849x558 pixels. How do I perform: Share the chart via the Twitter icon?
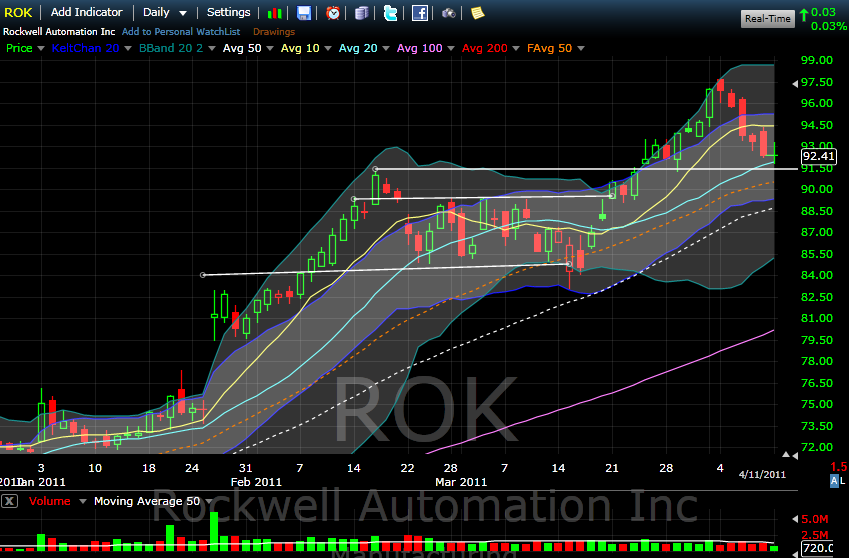point(390,13)
